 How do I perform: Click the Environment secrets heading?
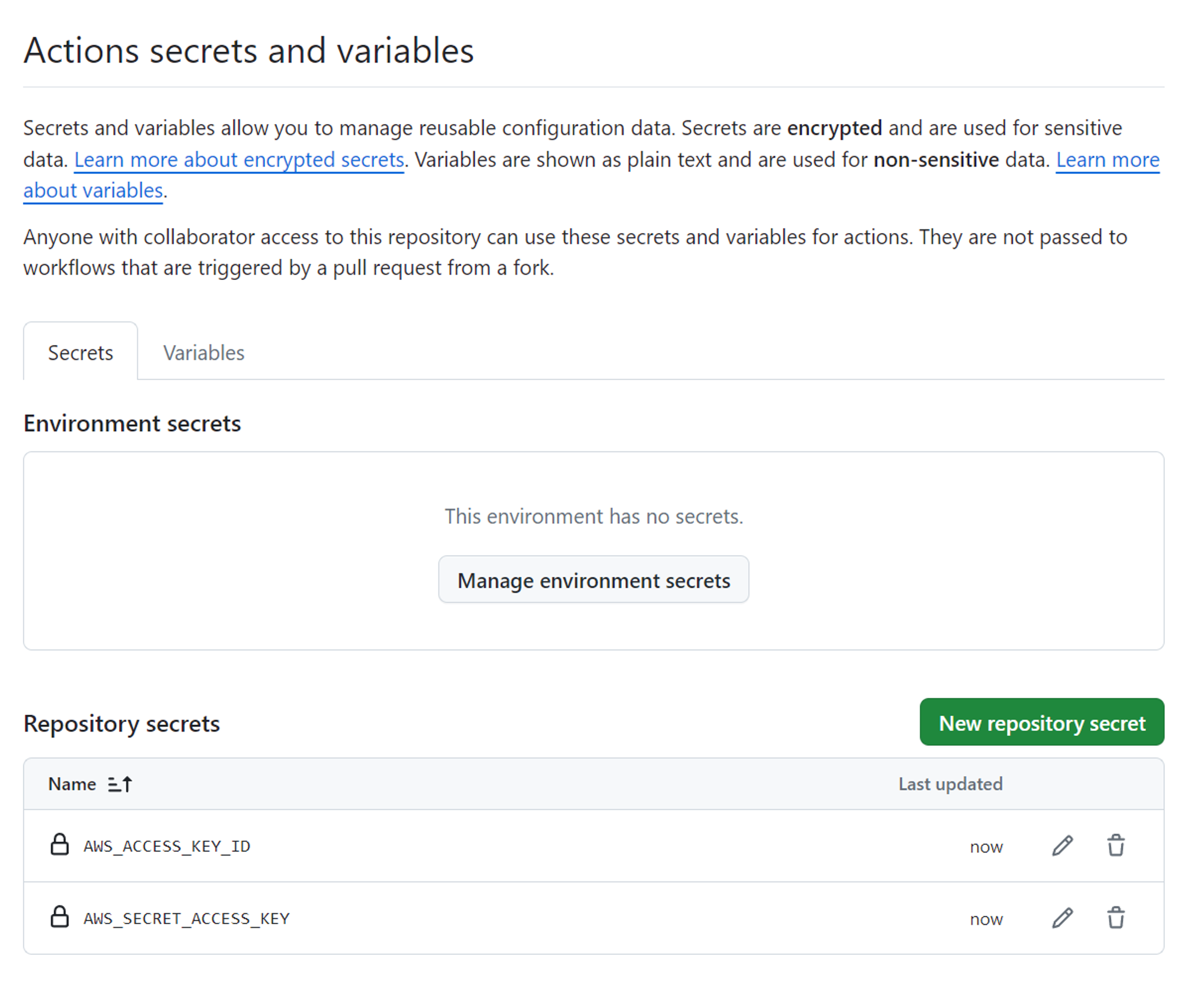point(132,423)
